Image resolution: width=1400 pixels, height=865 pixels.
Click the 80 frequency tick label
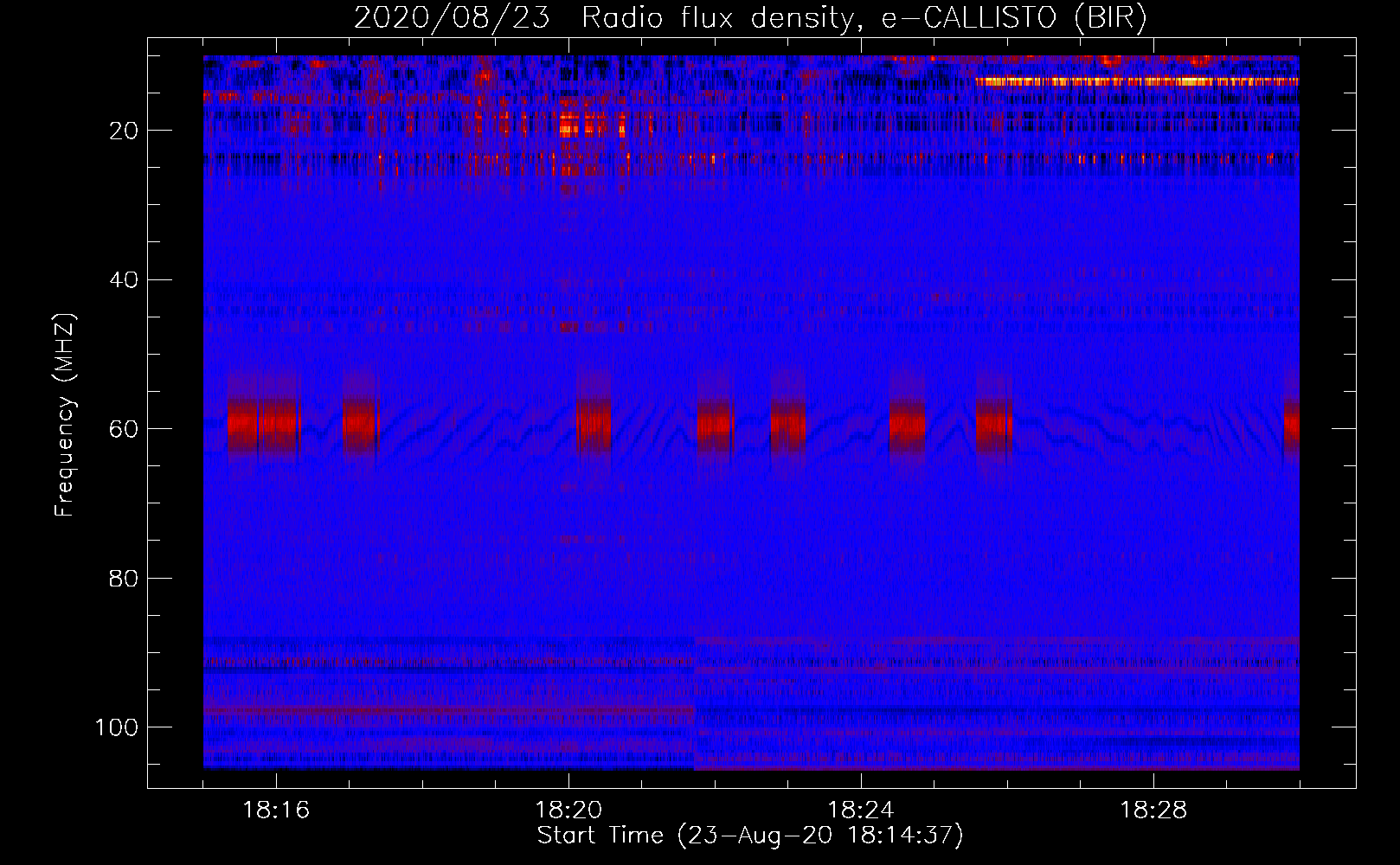(124, 579)
